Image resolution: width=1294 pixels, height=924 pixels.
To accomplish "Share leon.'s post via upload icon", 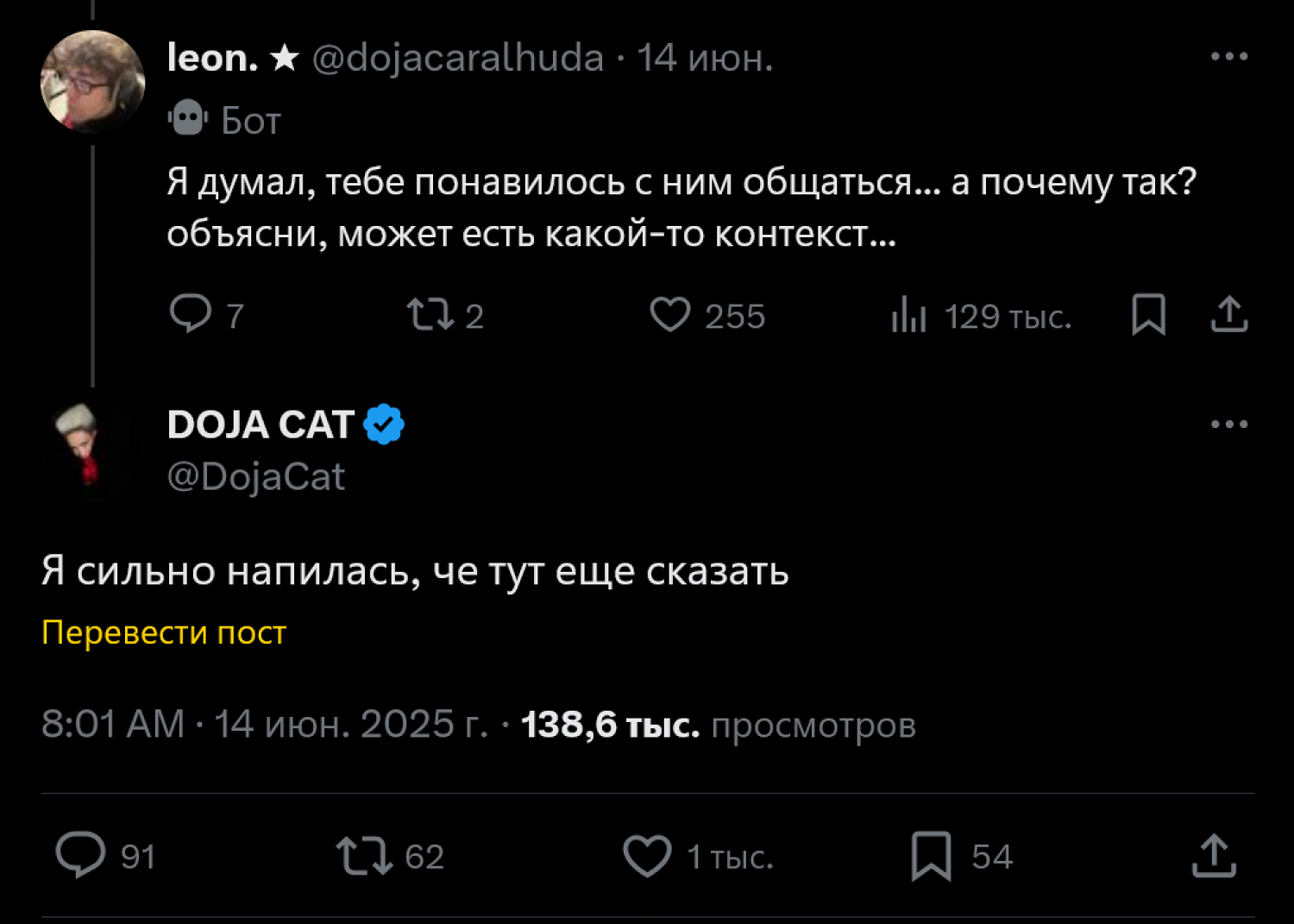I will [x=1229, y=314].
